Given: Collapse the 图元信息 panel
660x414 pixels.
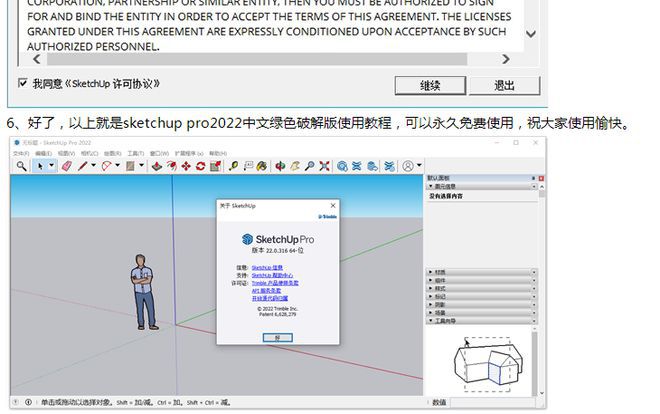Looking at the screenshot, I should click(431, 186).
